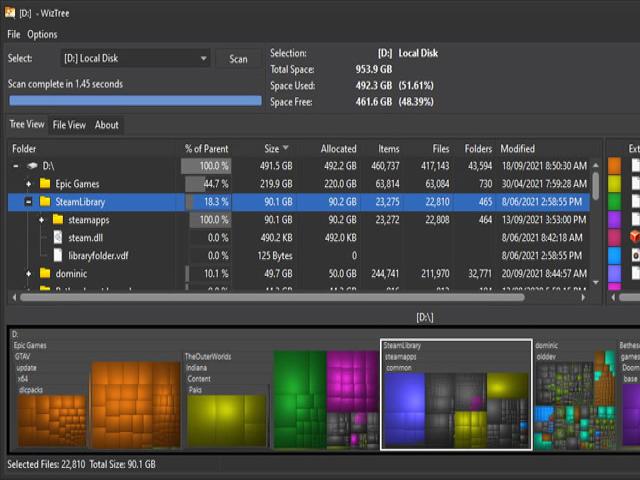Select the libraryfolder.vdf entry
This screenshot has width=640, height=480.
click(x=98, y=256)
